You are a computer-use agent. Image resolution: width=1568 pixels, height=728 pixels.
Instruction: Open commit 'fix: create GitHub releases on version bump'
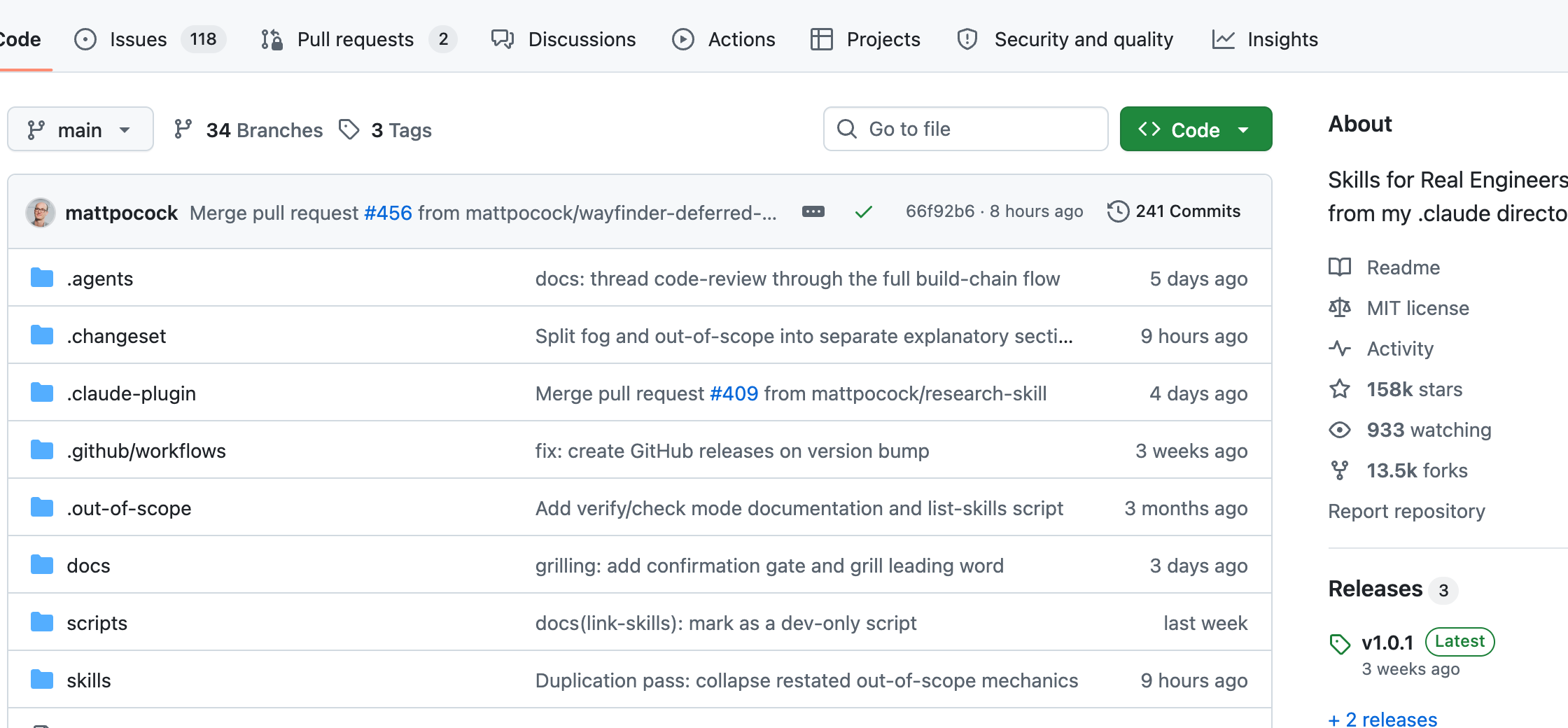[x=732, y=451]
